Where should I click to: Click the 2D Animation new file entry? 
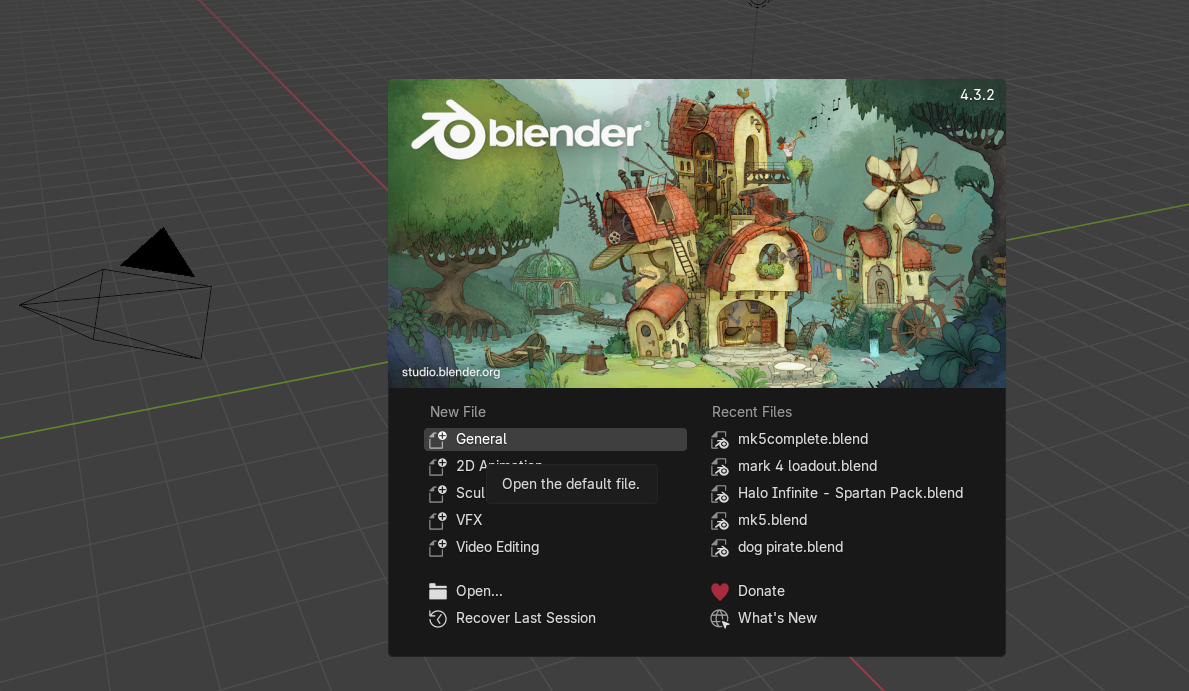click(555, 466)
